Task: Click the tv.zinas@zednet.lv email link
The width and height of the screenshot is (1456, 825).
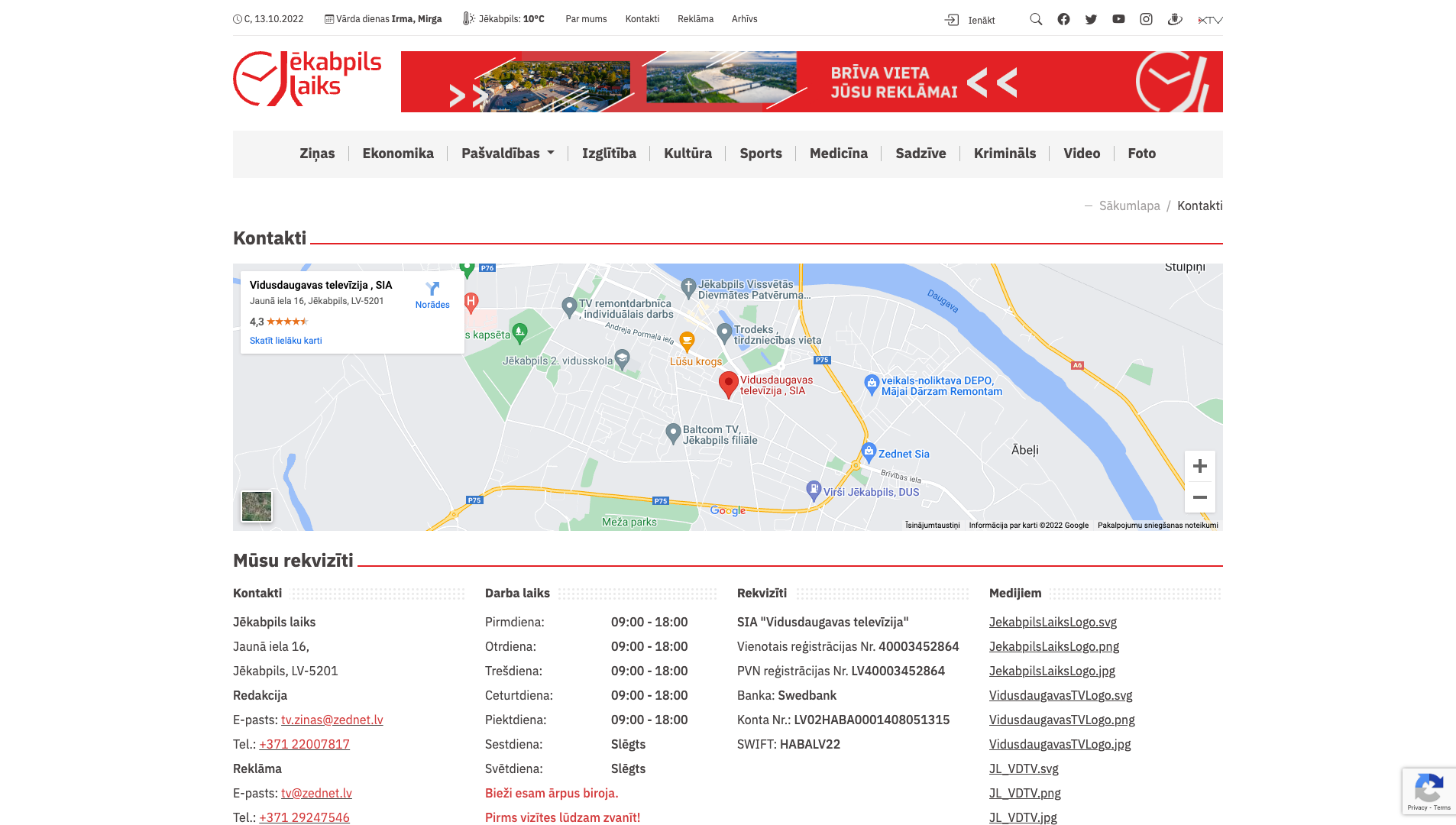Action: pos(332,720)
